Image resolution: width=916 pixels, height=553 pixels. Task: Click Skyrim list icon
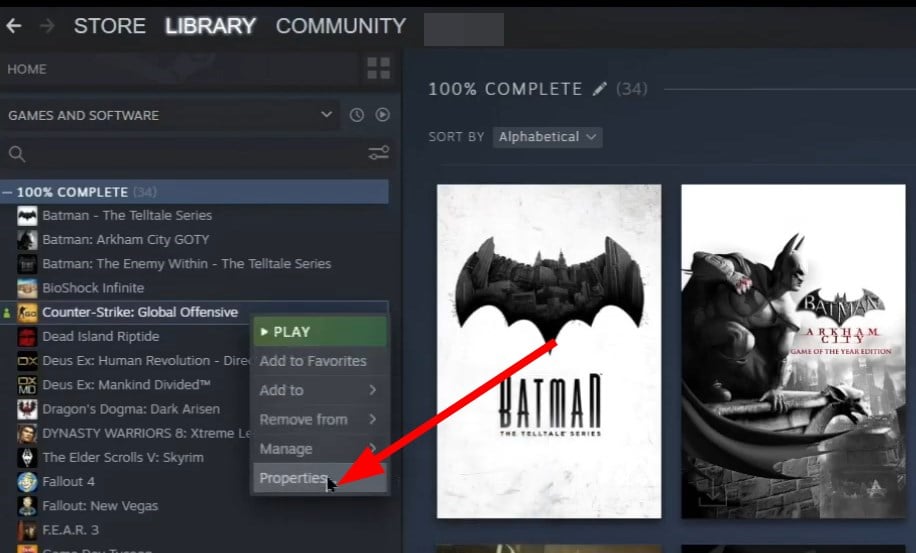(27, 458)
